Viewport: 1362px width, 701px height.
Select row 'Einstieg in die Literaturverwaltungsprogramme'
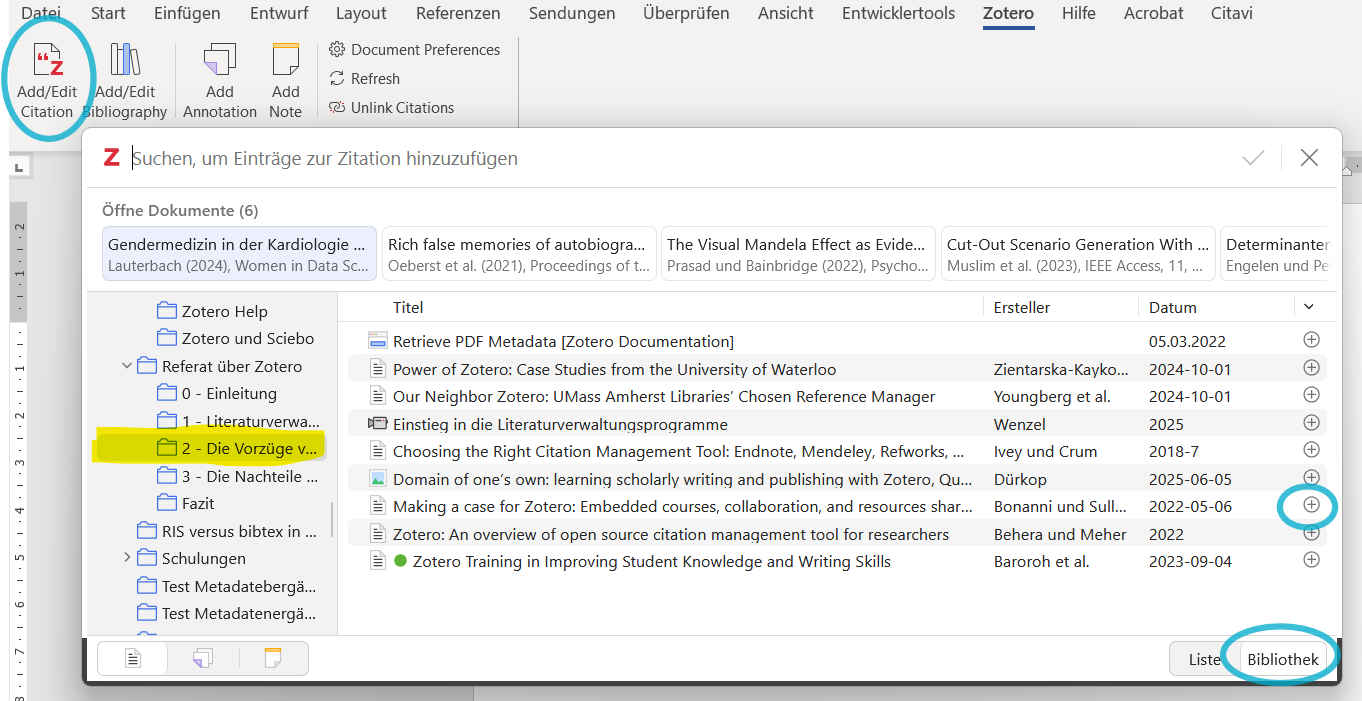point(836,424)
